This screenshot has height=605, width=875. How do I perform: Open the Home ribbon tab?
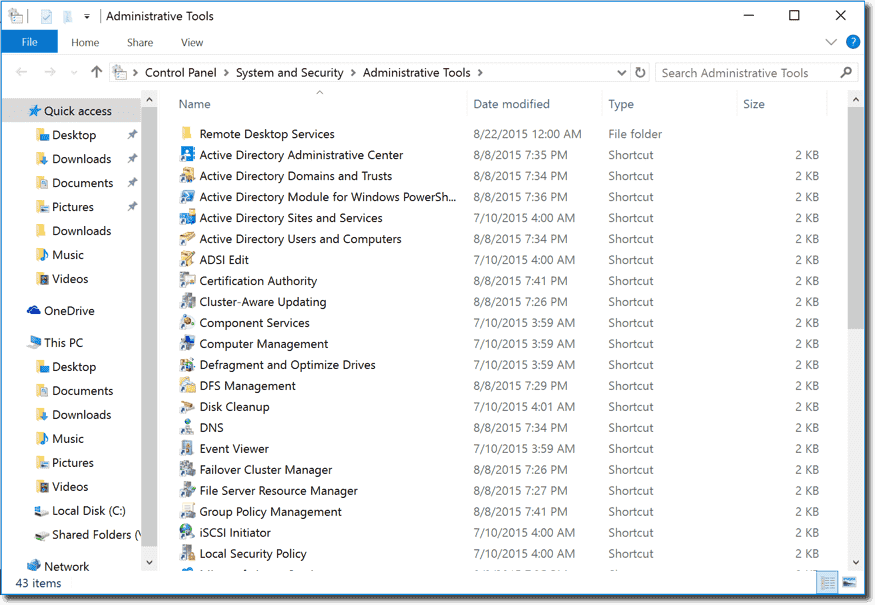pyautogui.click(x=85, y=42)
